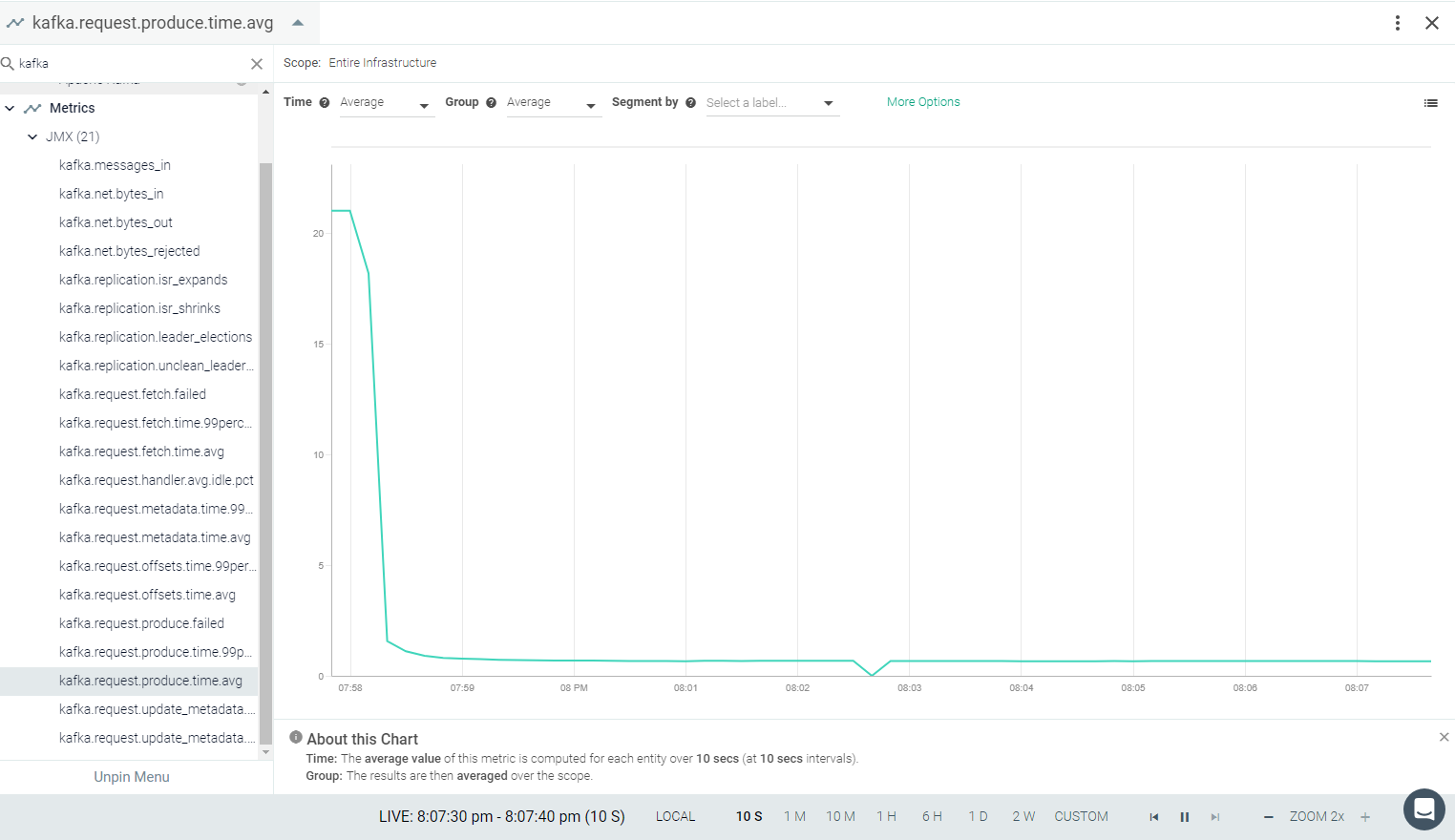Select kafka.request.fetch.failed metric
The width and height of the screenshot is (1455, 840).
[x=132, y=394]
